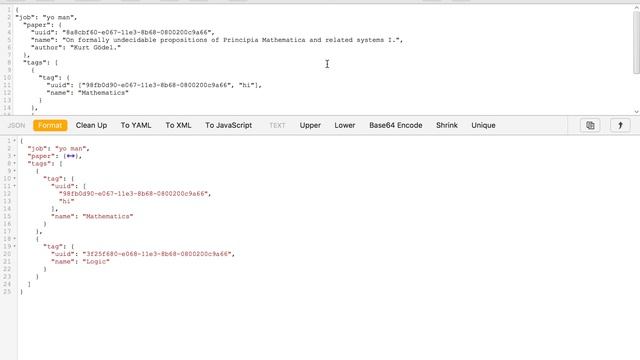Apply Lower case to text
Image resolution: width=640 pixels, height=360 pixels.
click(x=345, y=125)
